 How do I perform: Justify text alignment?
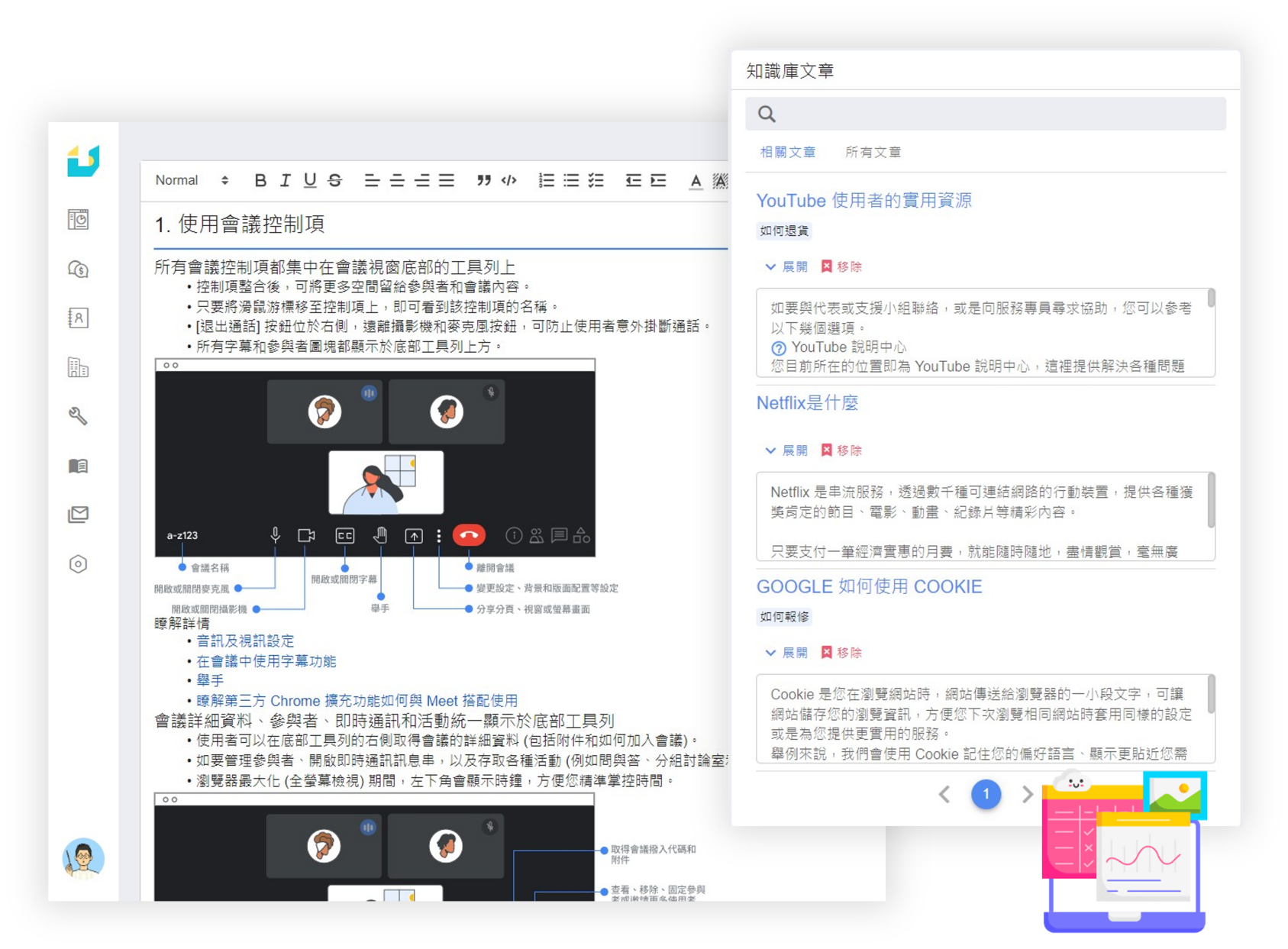coord(447,180)
